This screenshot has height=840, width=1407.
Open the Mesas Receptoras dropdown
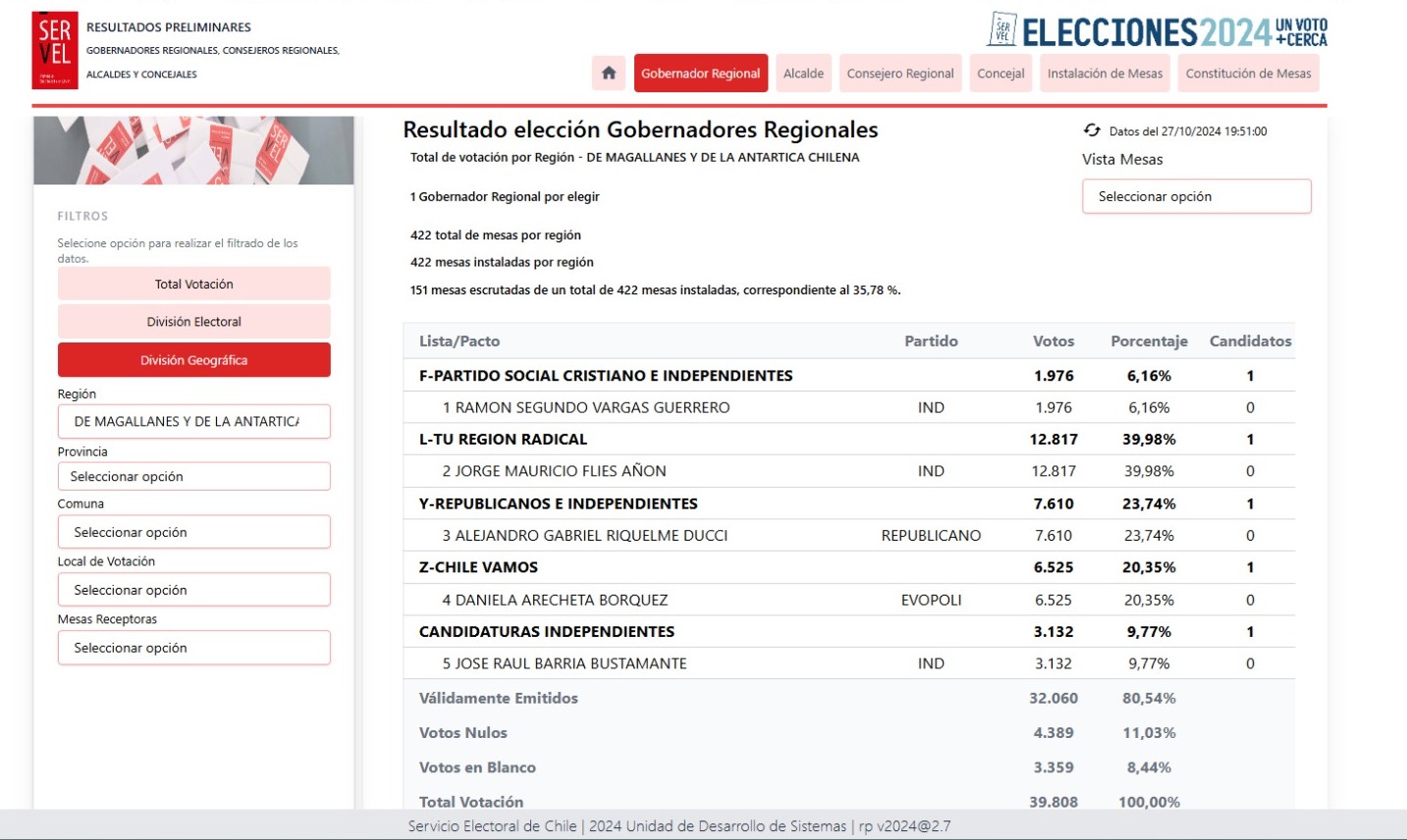pos(194,648)
